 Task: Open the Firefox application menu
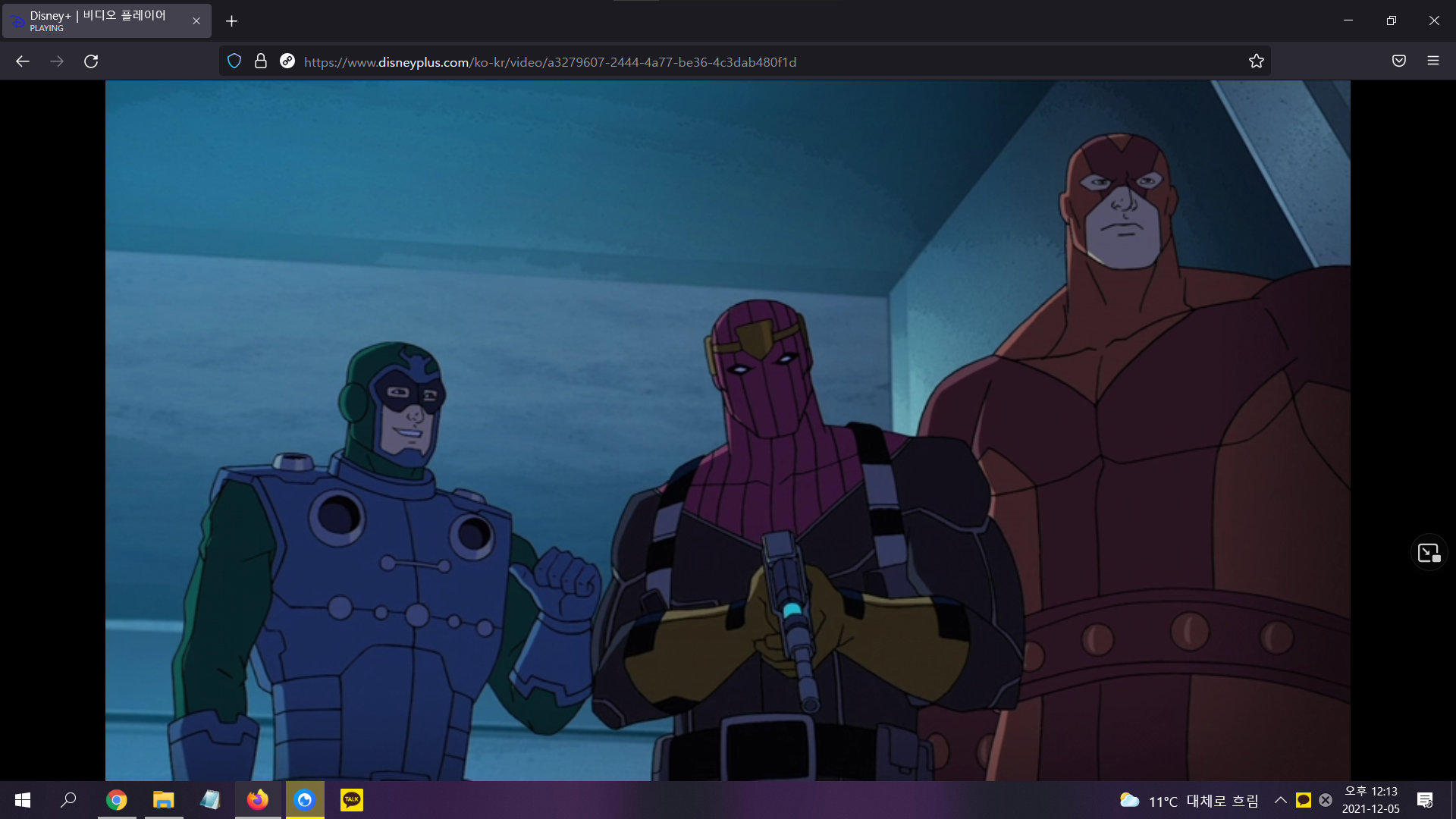(x=1433, y=61)
